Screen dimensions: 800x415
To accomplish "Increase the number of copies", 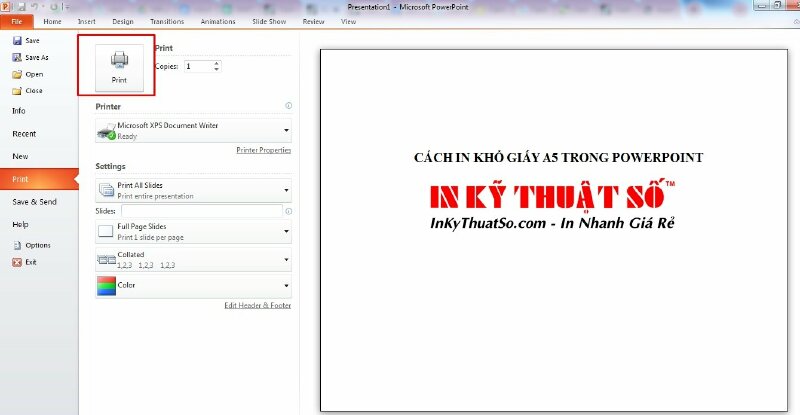I will (217, 63).
